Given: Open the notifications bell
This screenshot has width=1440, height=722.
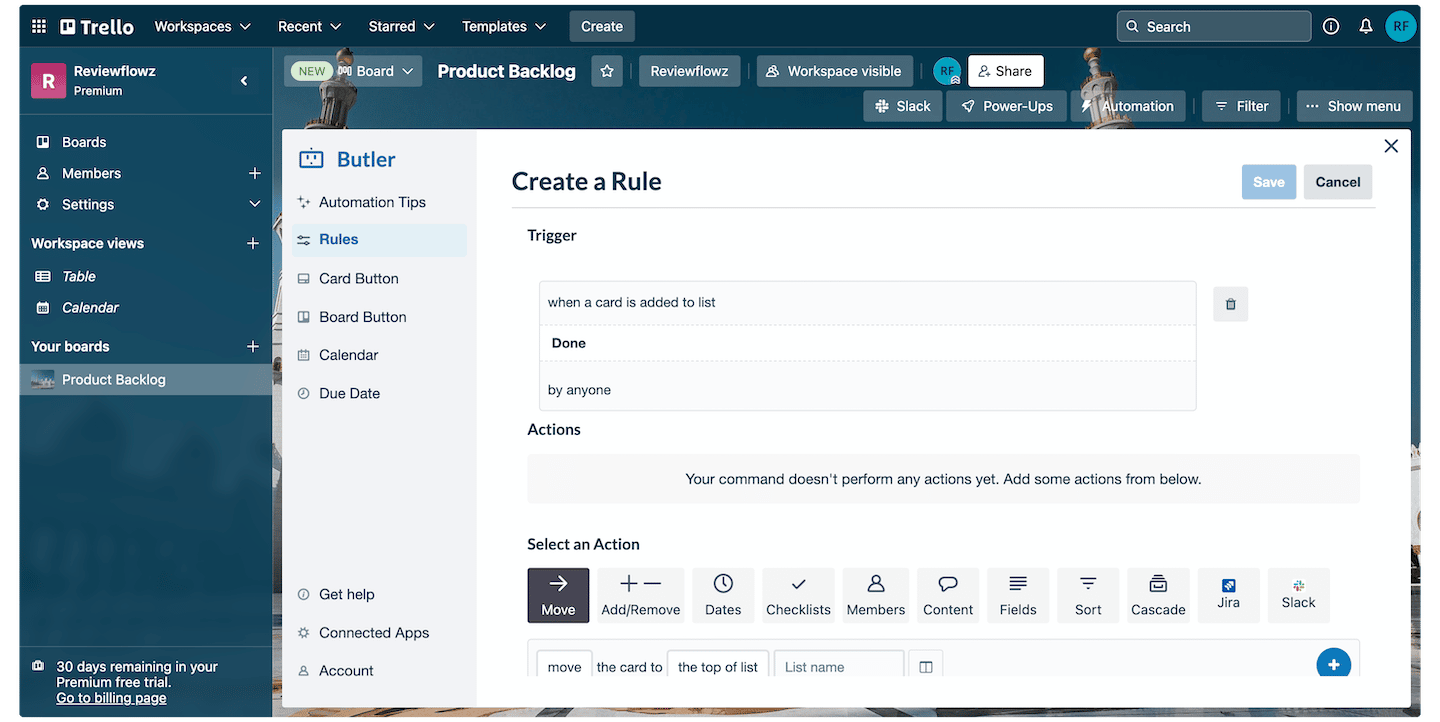Looking at the screenshot, I should [1366, 27].
